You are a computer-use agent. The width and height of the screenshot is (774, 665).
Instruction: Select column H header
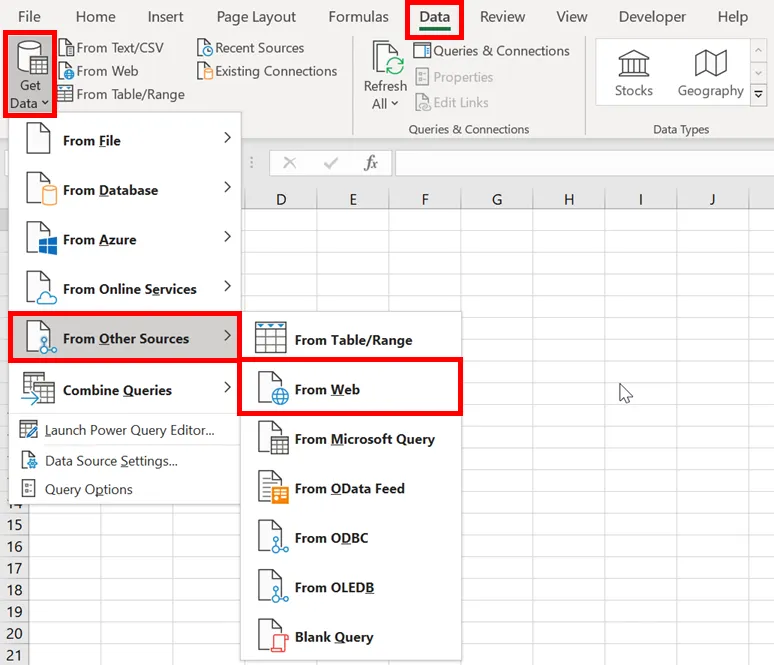(569, 199)
